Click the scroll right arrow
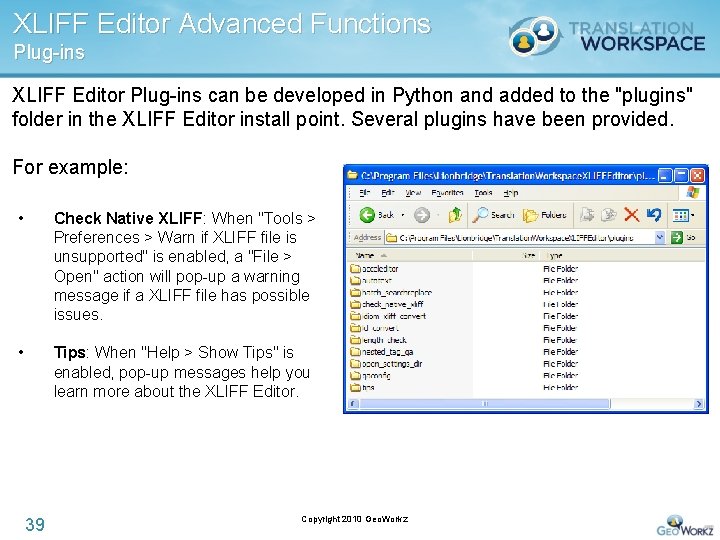Image resolution: width=720 pixels, height=540 pixels. pyautogui.click(x=698, y=404)
